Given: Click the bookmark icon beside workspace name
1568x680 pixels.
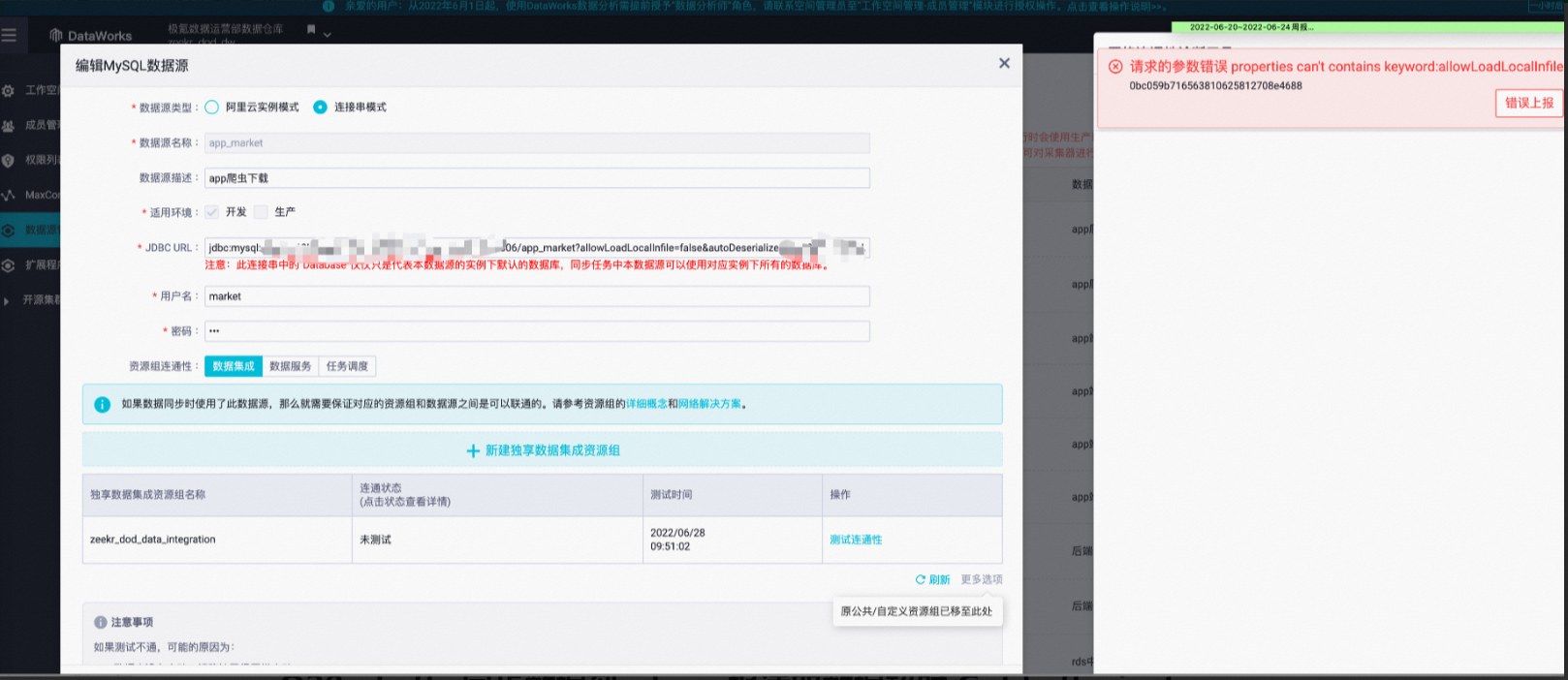Looking at the screenshot, I should pos(311,30).
